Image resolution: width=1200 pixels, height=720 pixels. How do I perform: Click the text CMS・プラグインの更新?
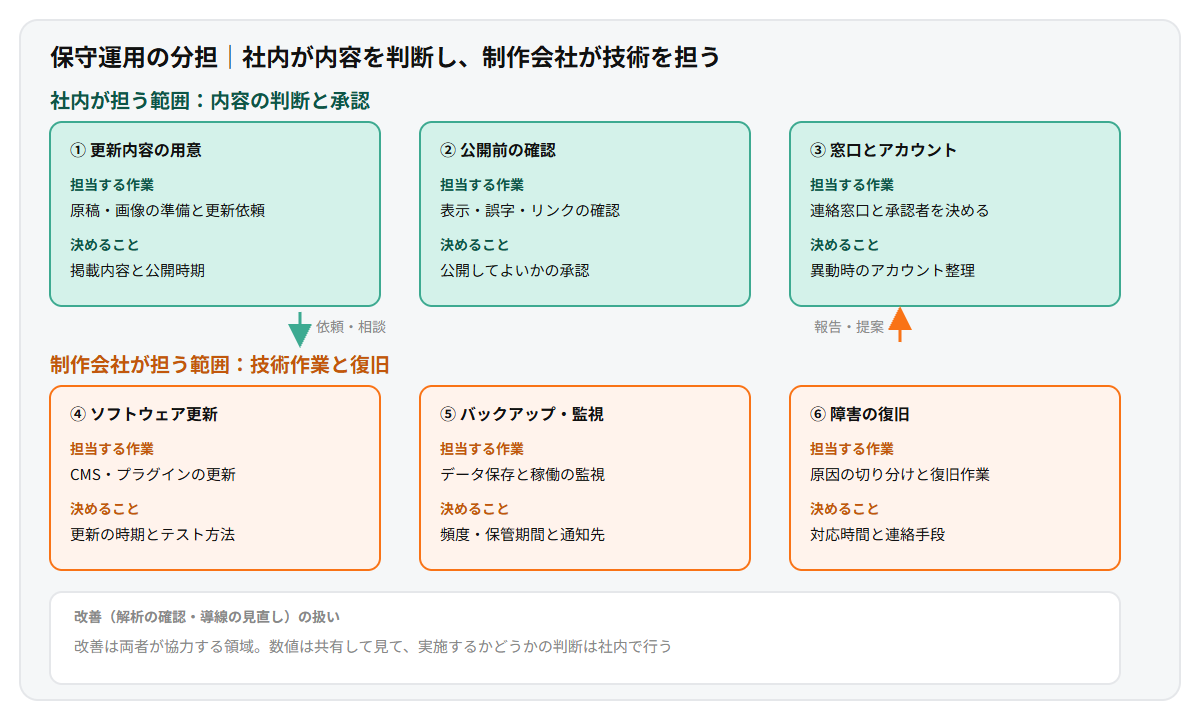coord(153,475)
